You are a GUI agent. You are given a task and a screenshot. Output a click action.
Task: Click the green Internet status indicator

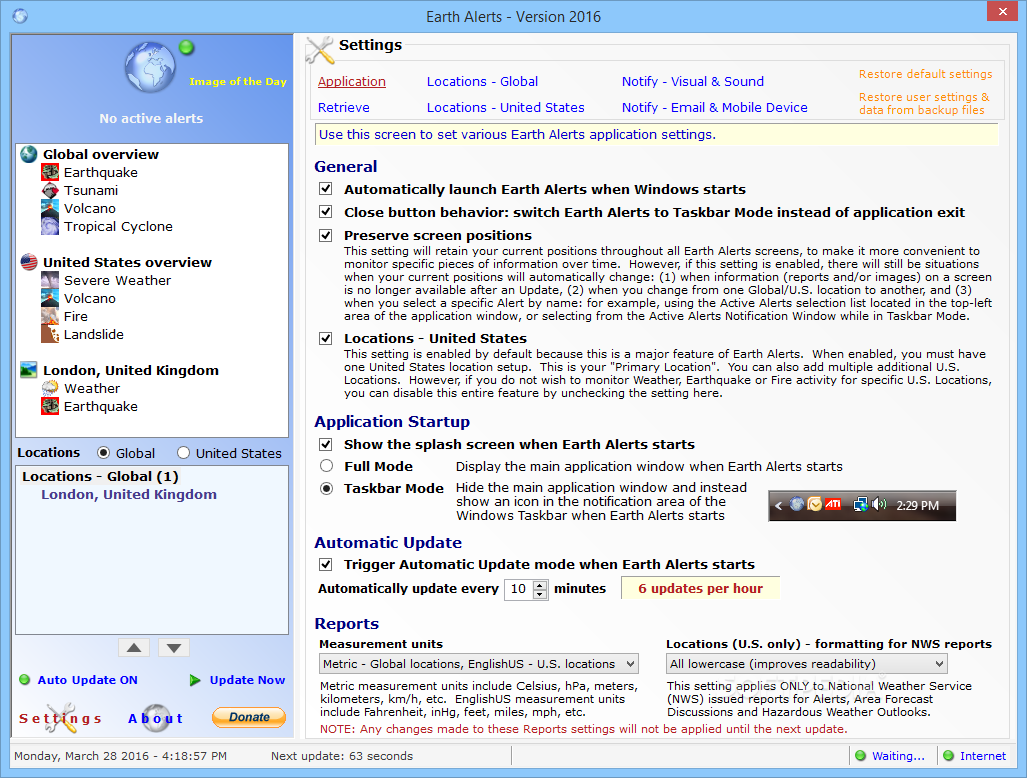pos(948,756)
